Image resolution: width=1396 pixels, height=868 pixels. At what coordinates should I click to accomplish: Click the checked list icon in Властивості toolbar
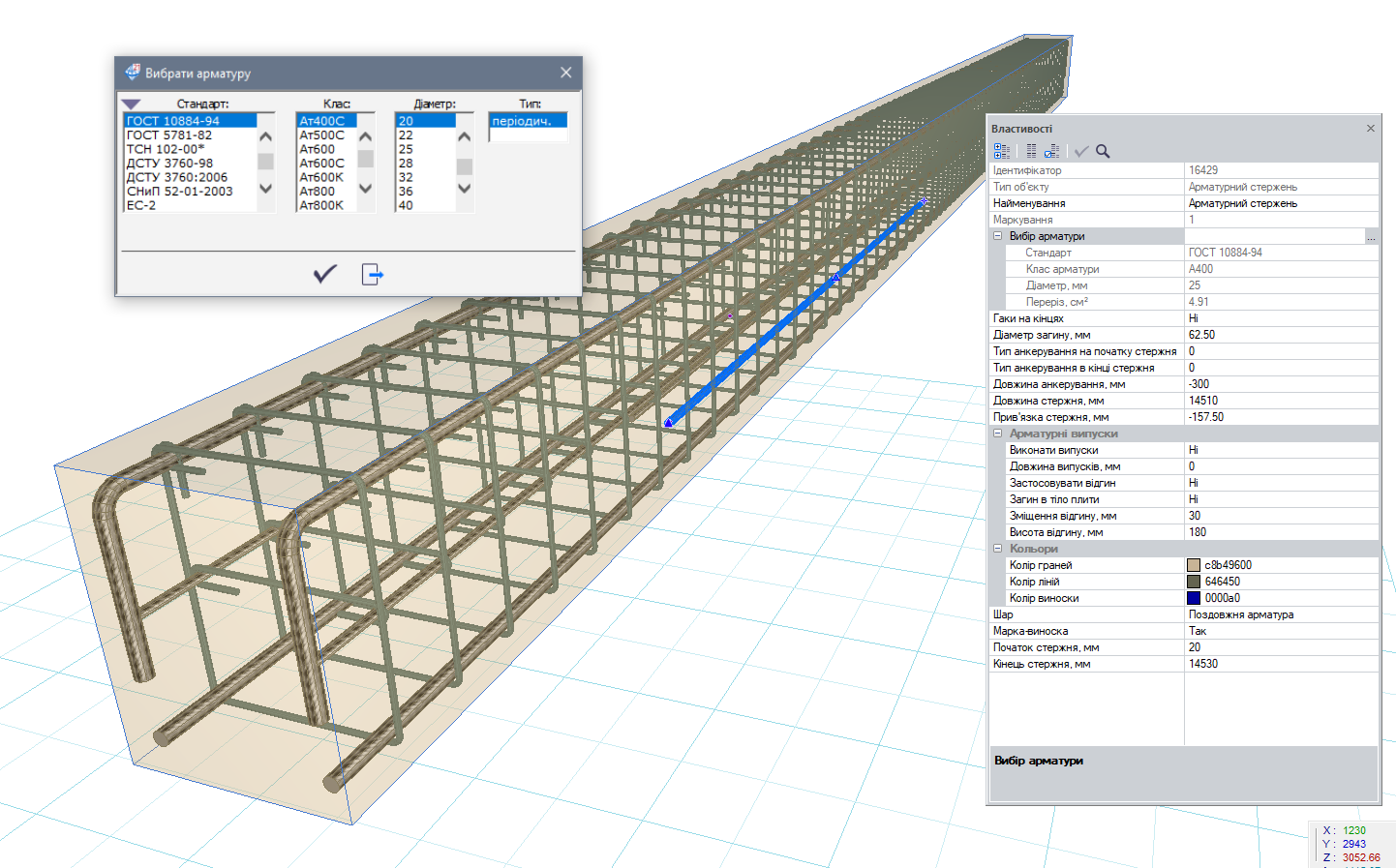[x=1052, y=151]
